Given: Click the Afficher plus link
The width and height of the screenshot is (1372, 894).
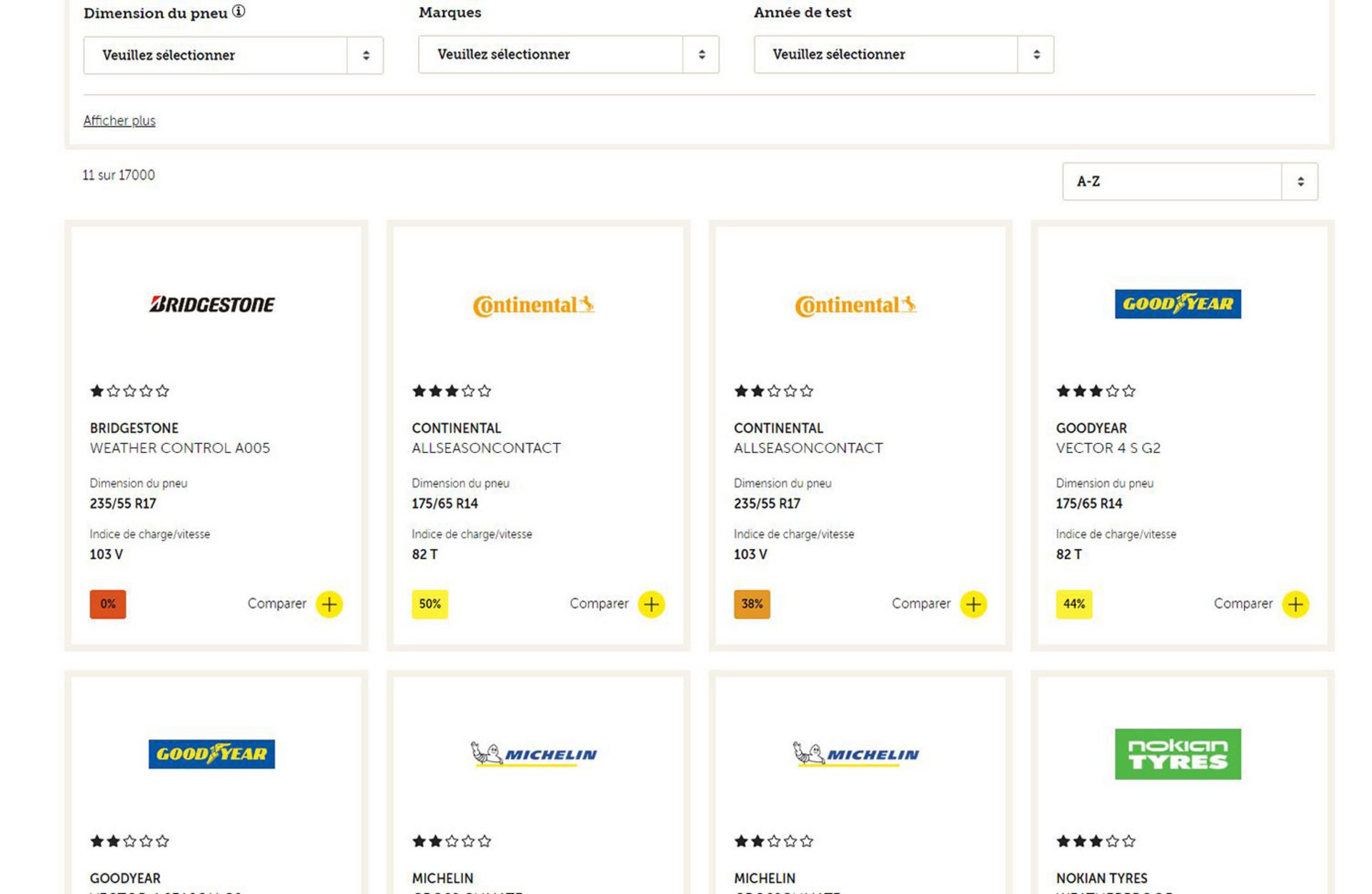Looking at the screenshot, I should pyautogui.click(x=119, y=121).
